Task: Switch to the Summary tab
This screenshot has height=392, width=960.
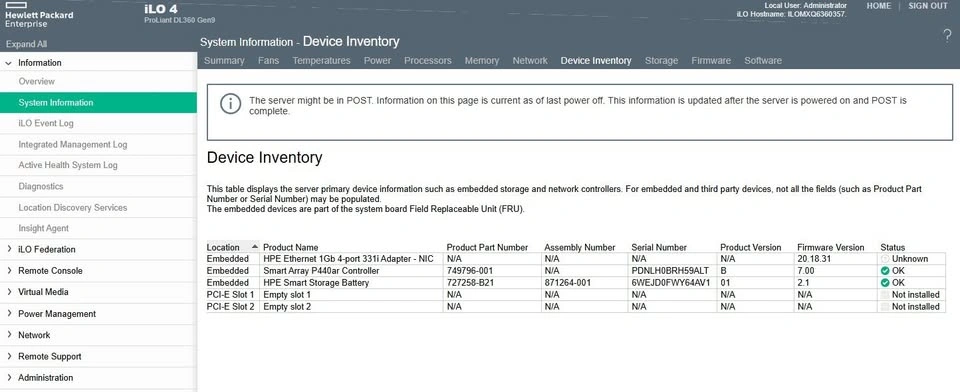Action: (x=224, y=61)
